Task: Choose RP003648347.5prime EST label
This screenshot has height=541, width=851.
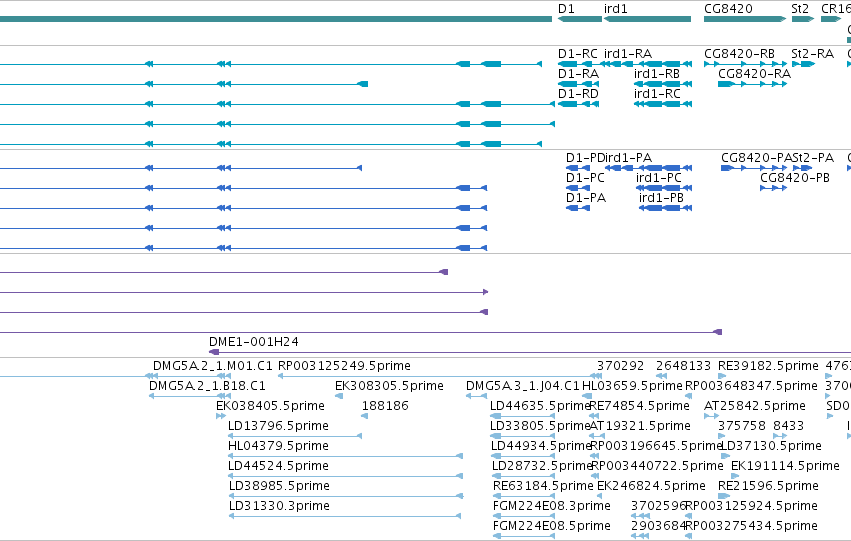Action: [x=751, y=386]
